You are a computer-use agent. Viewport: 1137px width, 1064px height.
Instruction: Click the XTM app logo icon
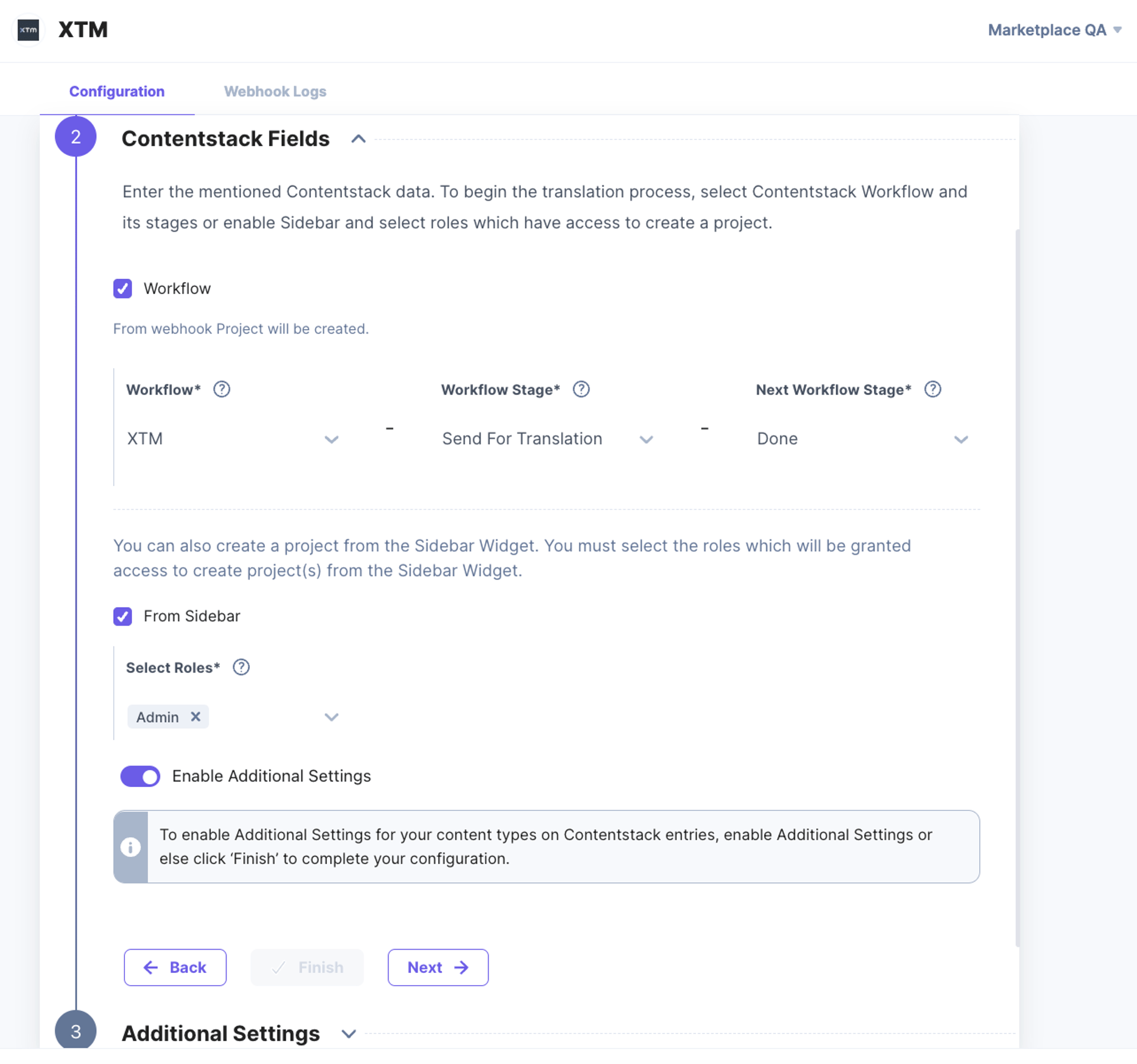[28, 30]
